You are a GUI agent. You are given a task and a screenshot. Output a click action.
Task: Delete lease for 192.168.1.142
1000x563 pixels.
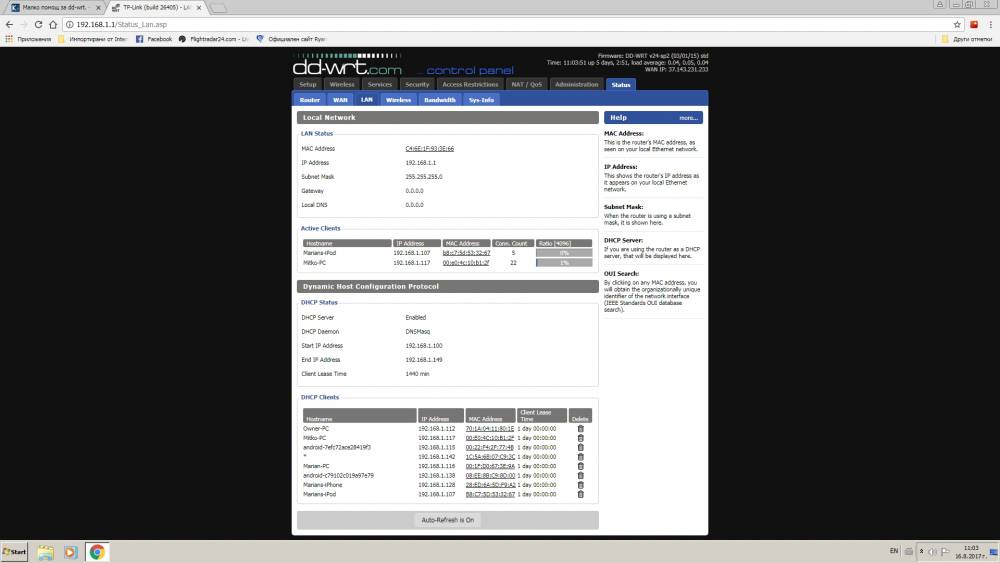click(x=580, y=457)
